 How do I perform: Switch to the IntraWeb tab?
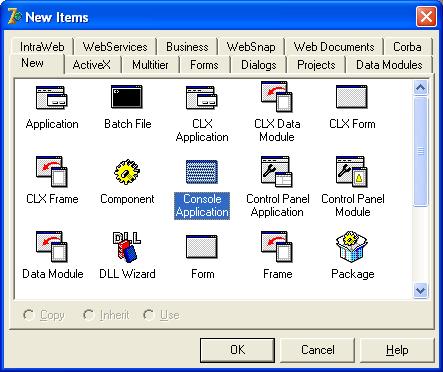[42, 47]
